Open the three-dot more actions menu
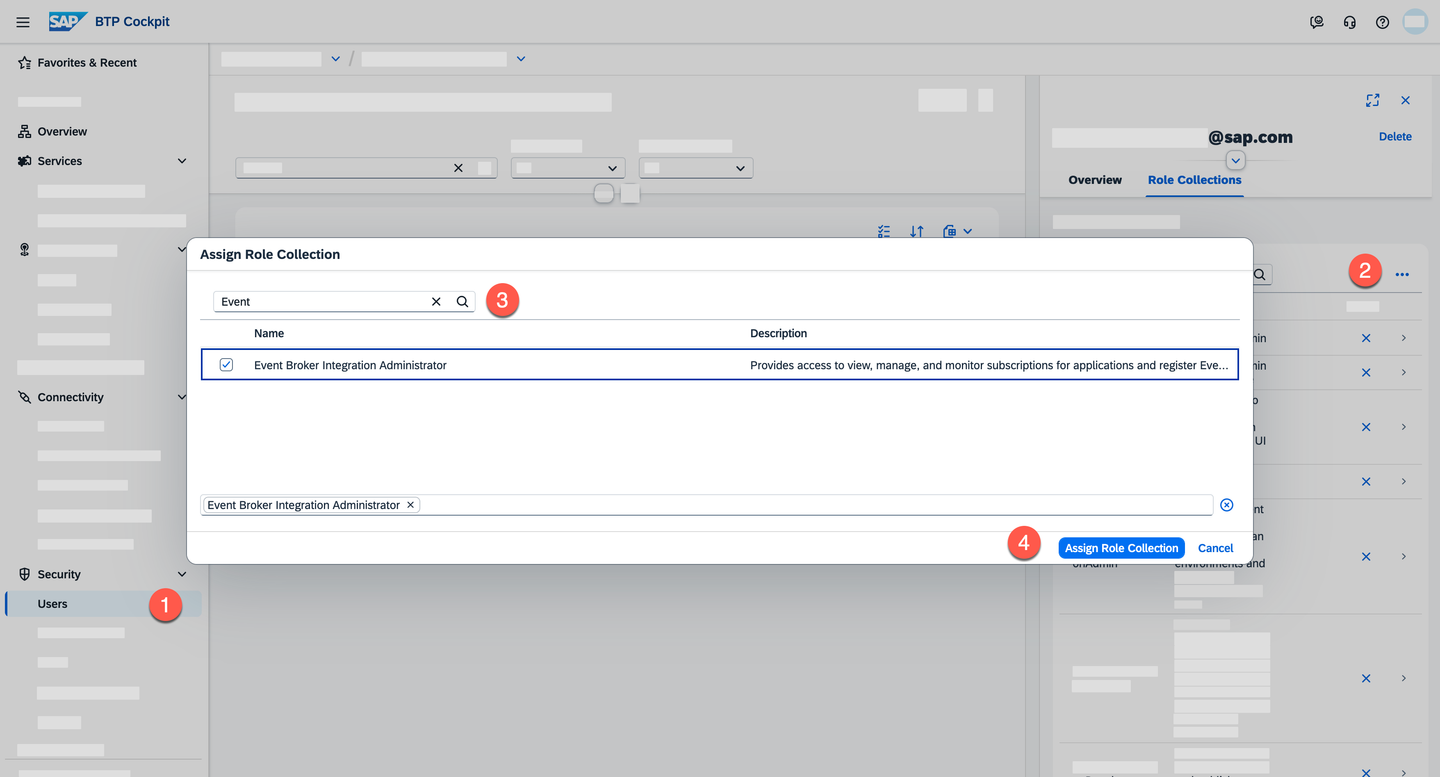The height and width of the screenshot is (777, 1440). tap(1402, 274)
